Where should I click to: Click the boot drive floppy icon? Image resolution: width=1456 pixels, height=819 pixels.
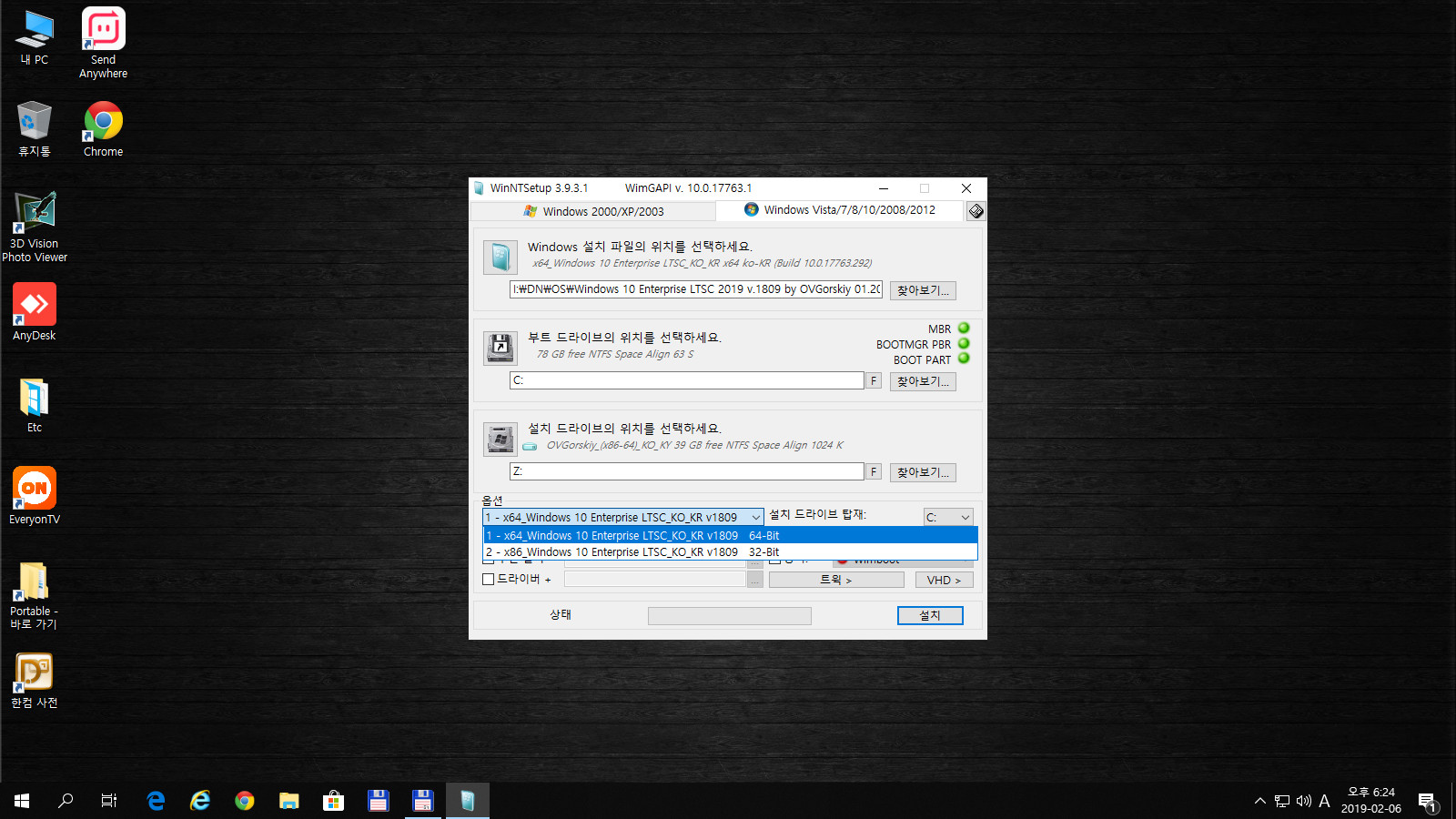coord(500,348)
